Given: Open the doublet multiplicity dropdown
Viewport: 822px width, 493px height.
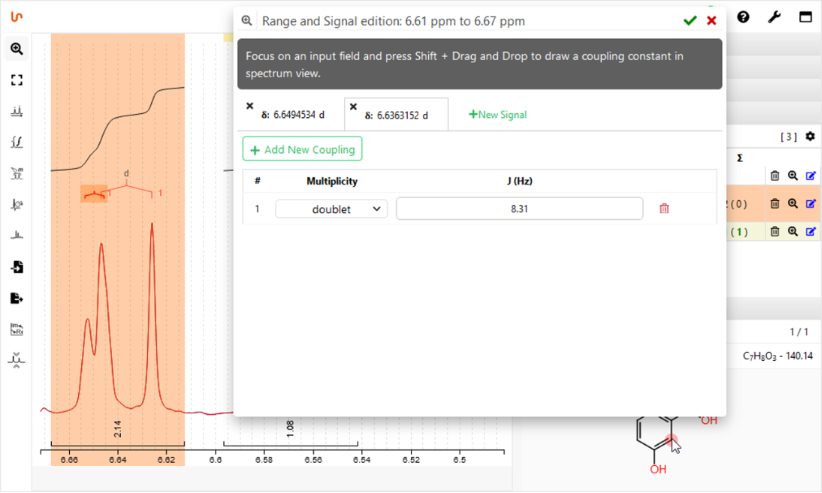Looking at the screenshot, I should (x=332, y=209).
